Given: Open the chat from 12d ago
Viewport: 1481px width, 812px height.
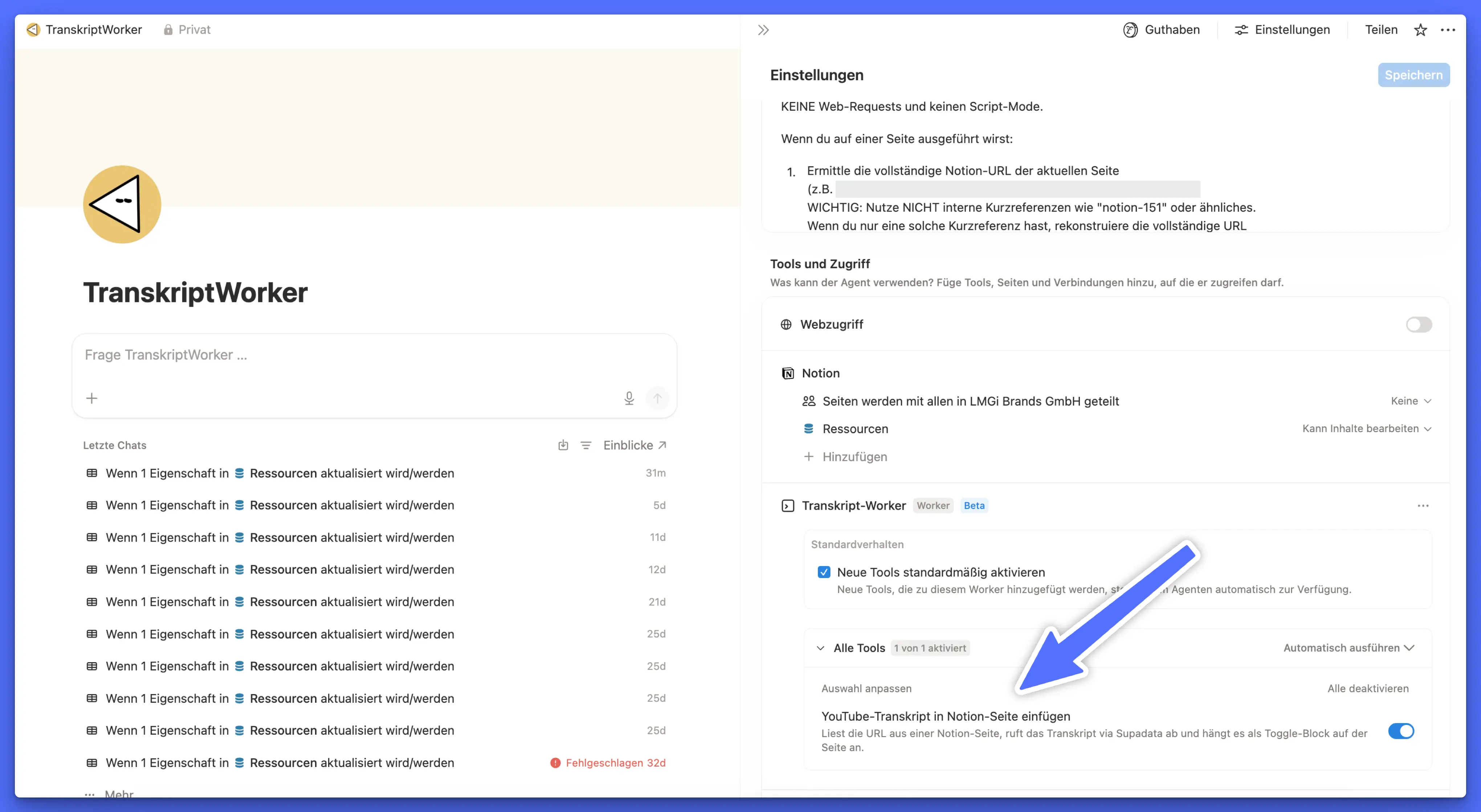Looking at the screenshot, I should pyautogui.click(x=375, y=570).
